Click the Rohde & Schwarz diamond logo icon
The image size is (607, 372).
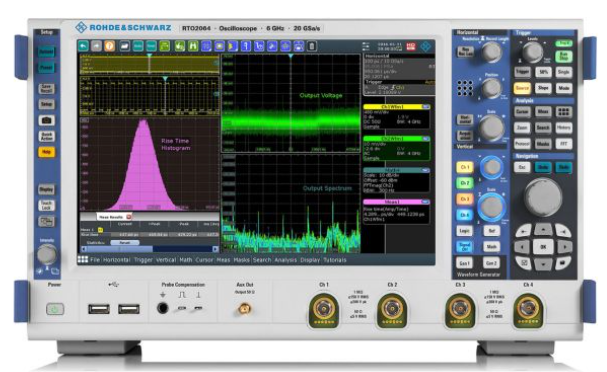coord(81,27)
